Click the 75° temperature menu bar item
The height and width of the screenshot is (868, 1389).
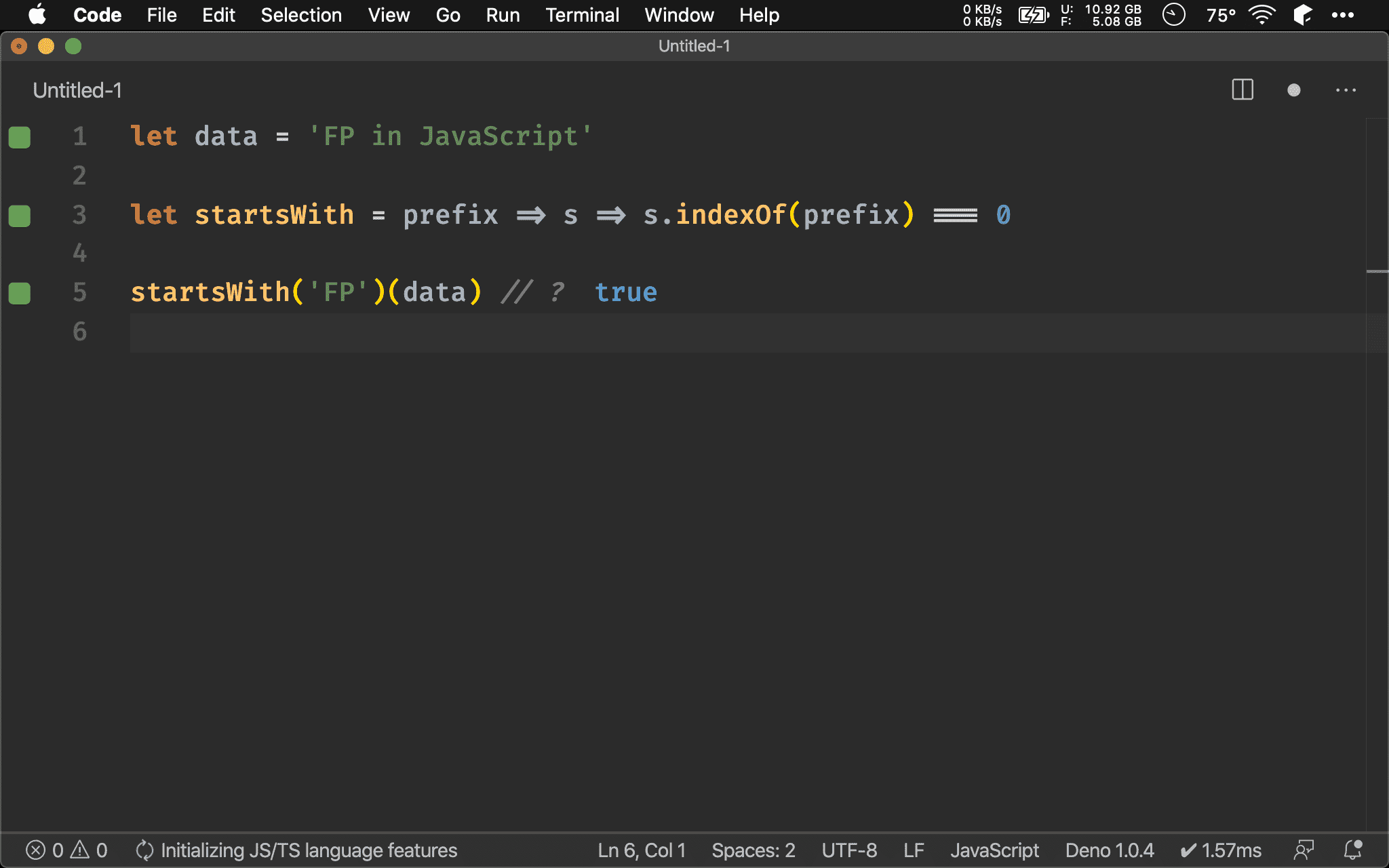point(1221,15)
